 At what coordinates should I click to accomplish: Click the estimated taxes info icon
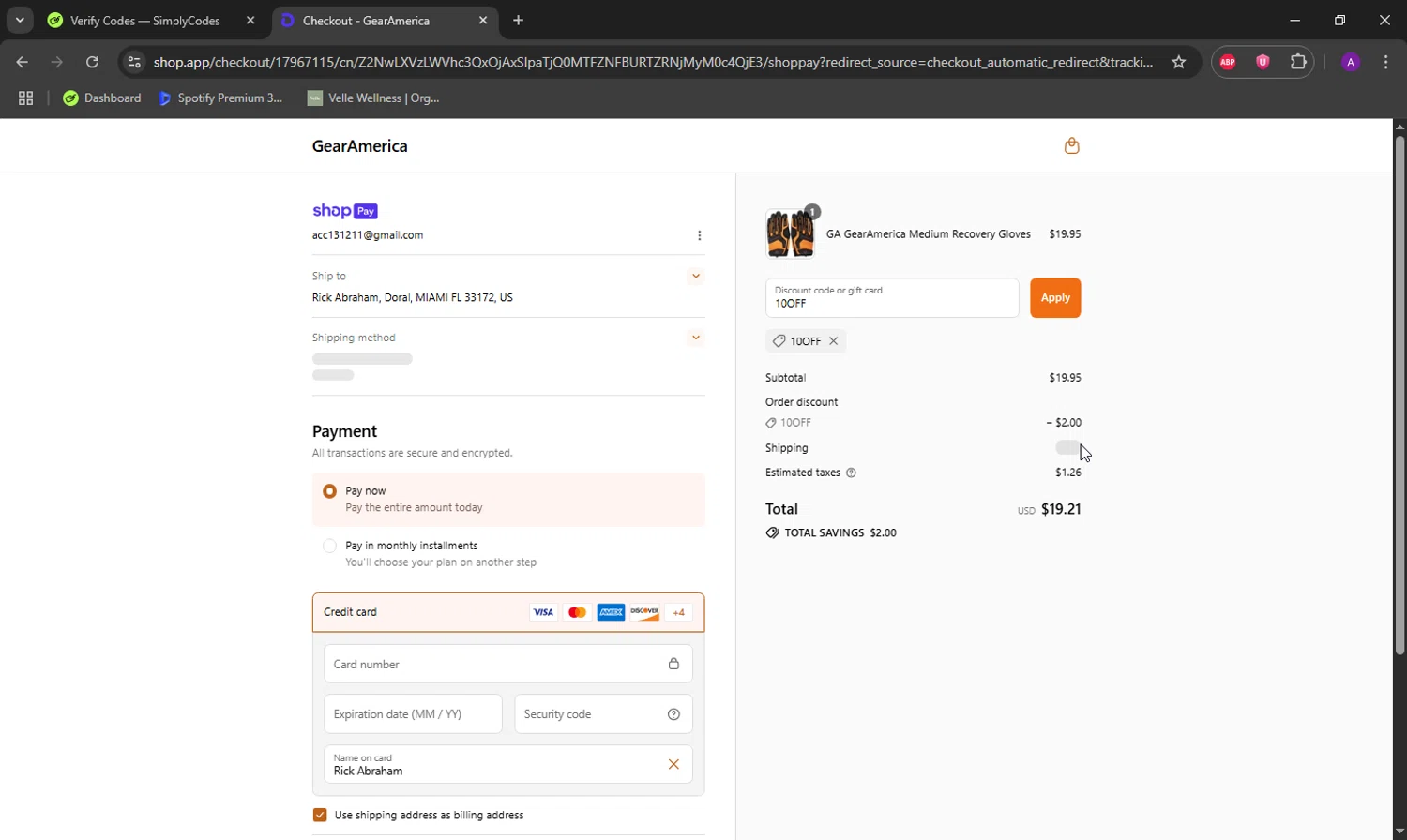pyautogui.click(x=851, y=472)
